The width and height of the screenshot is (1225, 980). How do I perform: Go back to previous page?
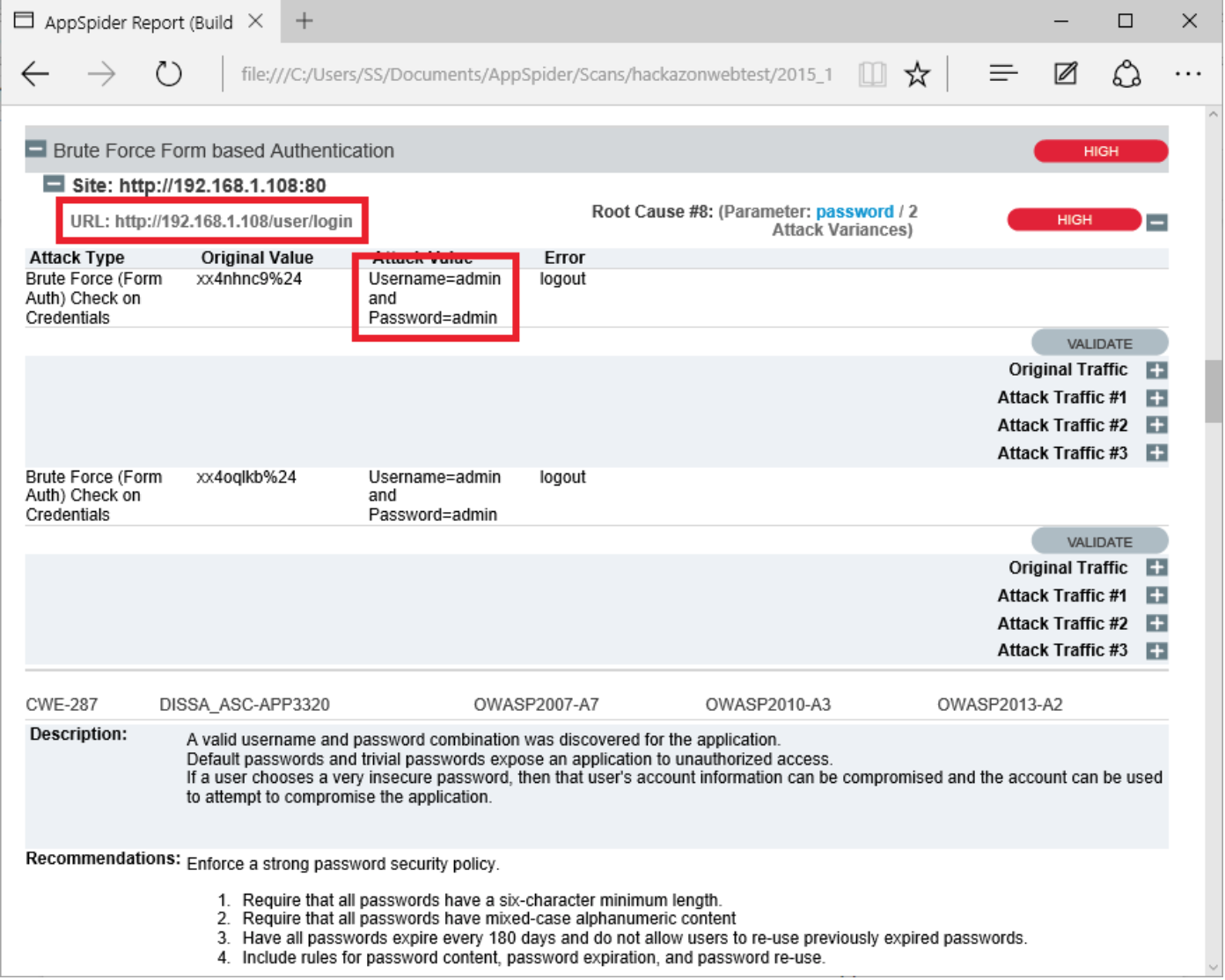coord(35,74)
